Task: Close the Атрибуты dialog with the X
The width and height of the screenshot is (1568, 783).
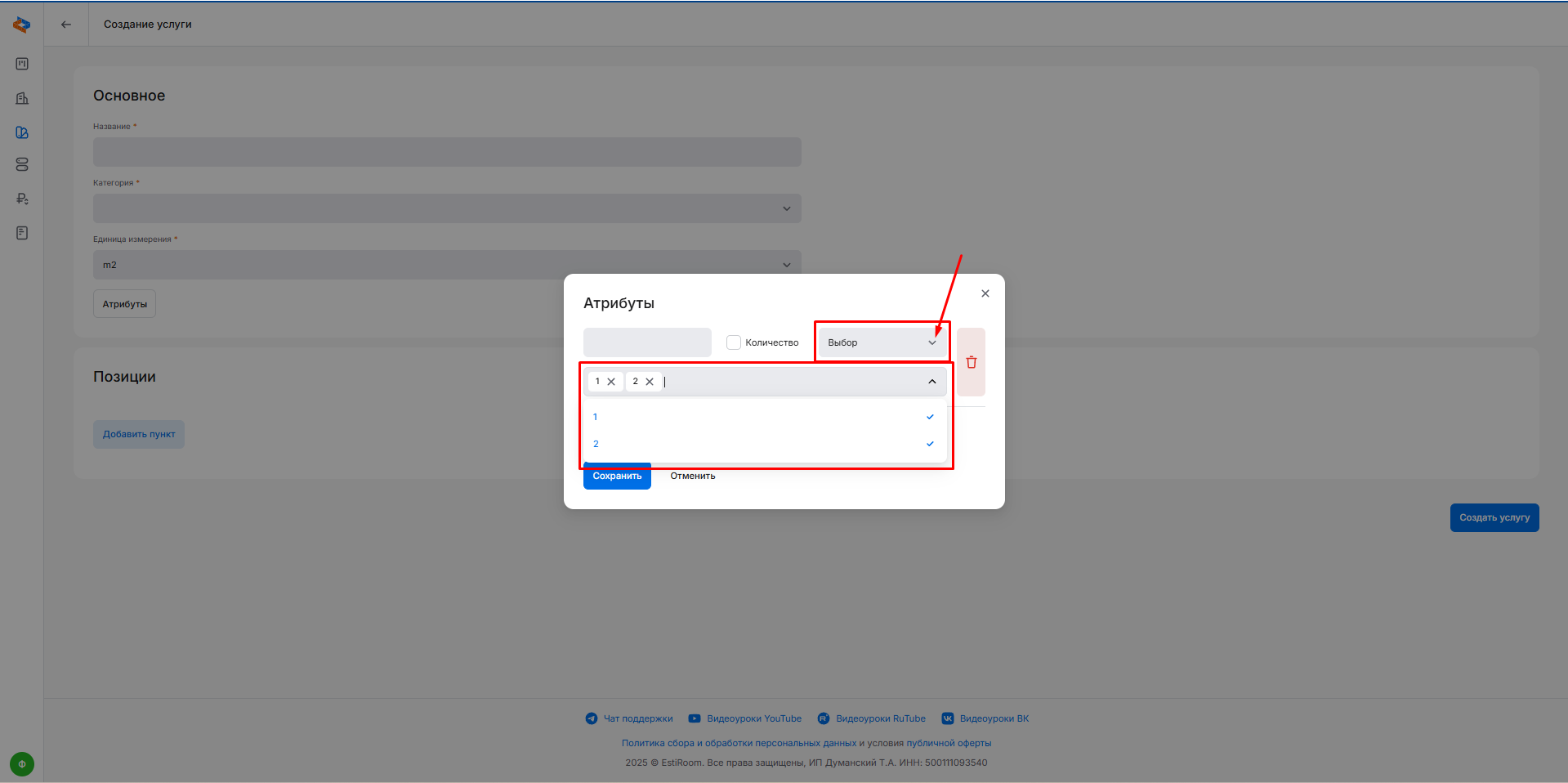Action: point(985,293)
